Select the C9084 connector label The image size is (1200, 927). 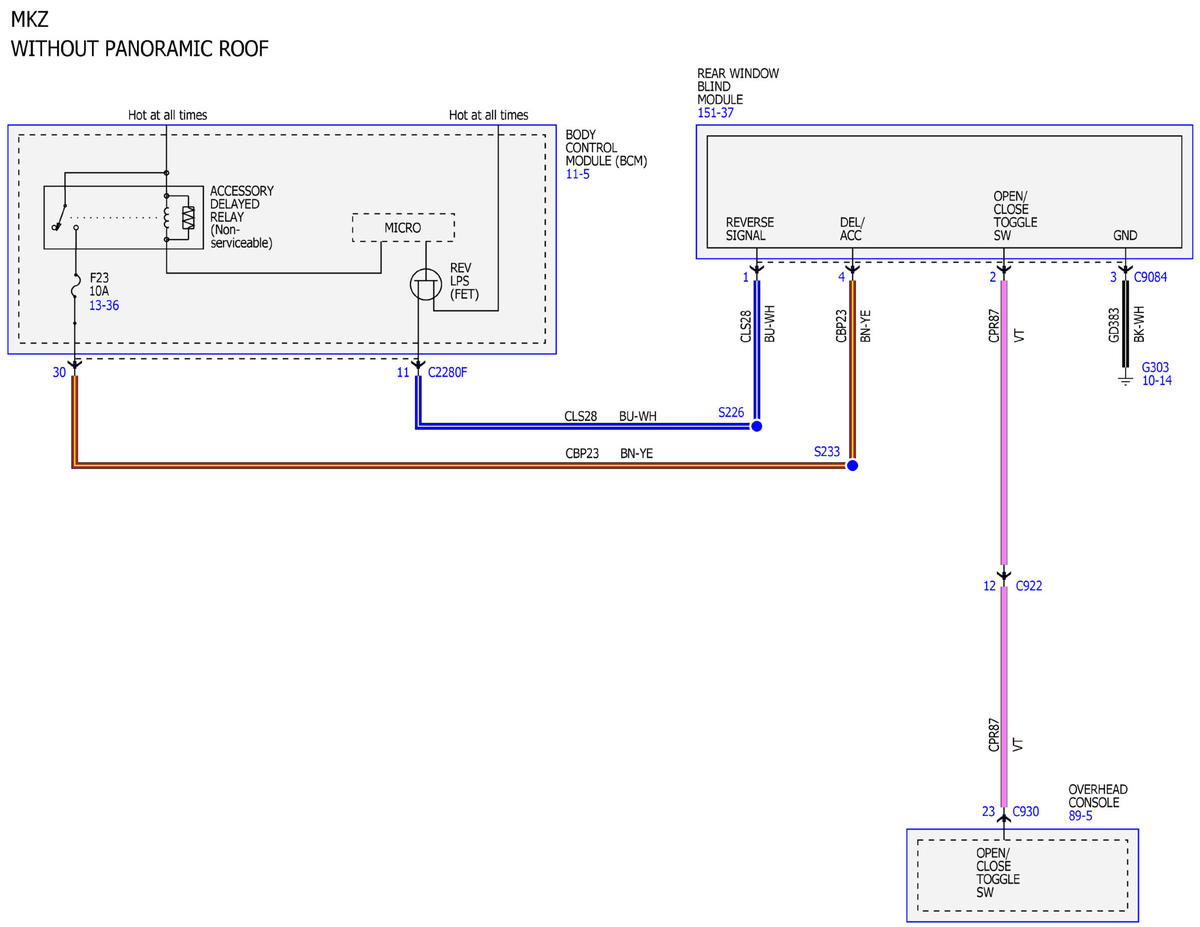pos(1151,276)
